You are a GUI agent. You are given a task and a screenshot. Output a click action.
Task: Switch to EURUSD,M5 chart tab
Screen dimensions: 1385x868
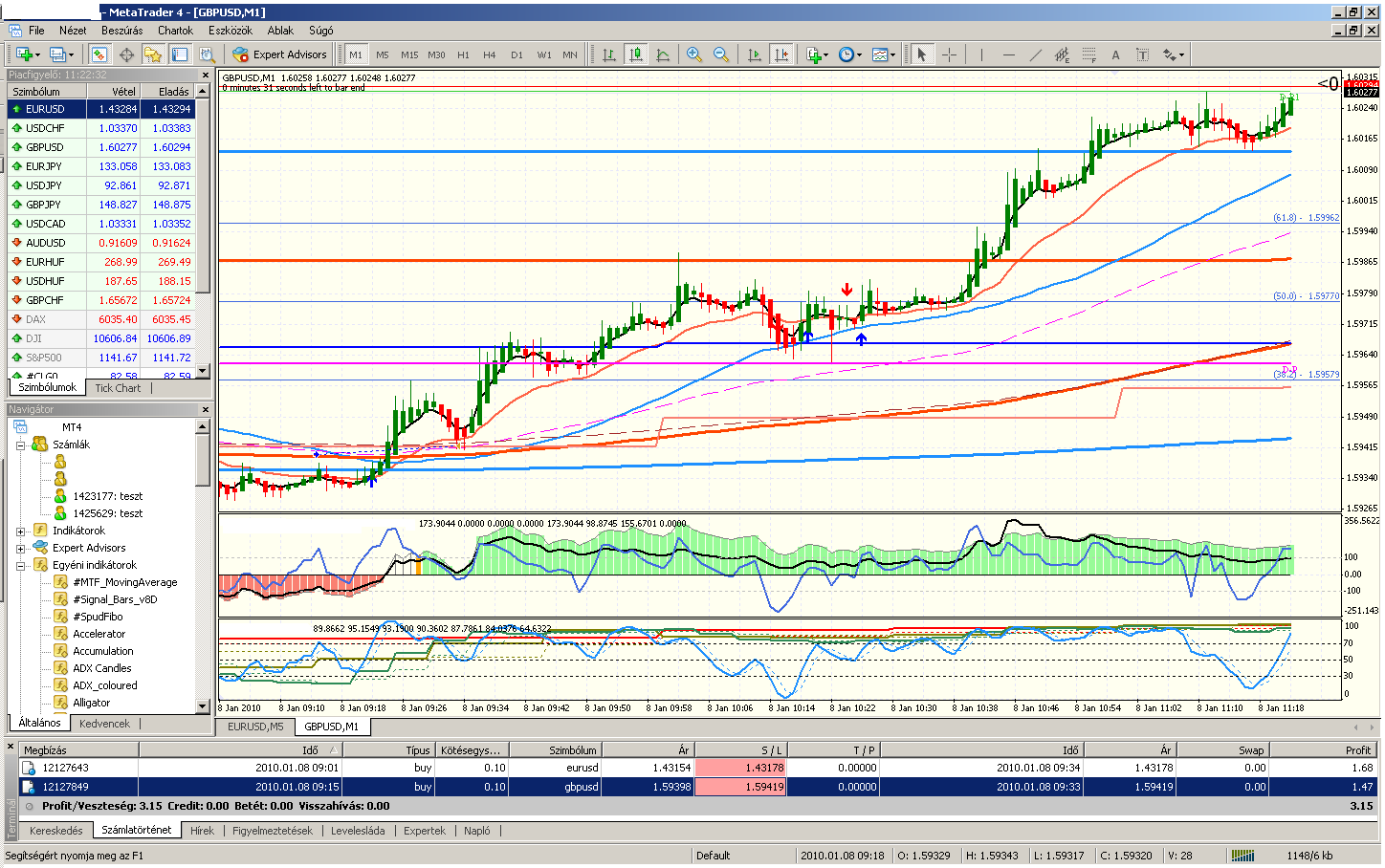click(255, 727)
